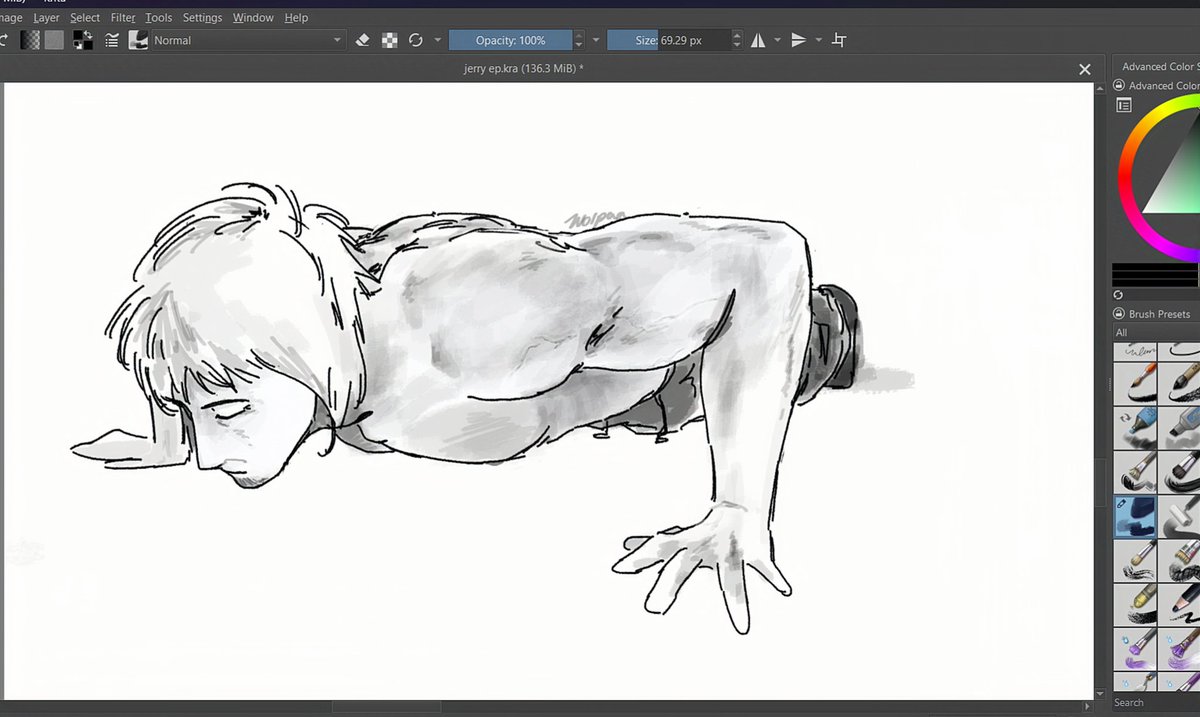This screenshot has width=1200, height=717.
Task: Select the purple watercolor brush preset
Action: click(x=1135, y=649)
